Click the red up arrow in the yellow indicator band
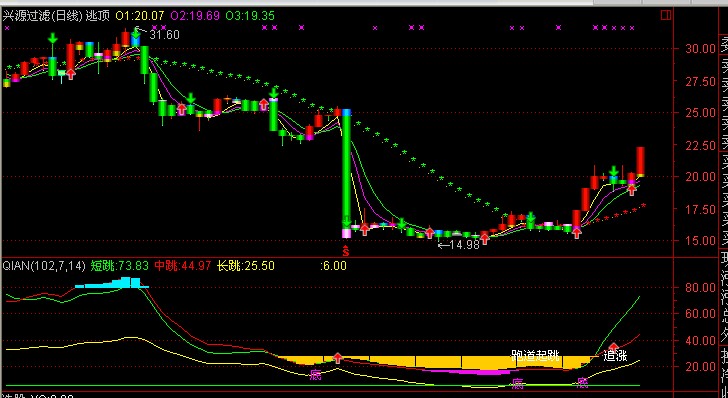The width and height of the screenshot is (728, 398). coord(338,358)
